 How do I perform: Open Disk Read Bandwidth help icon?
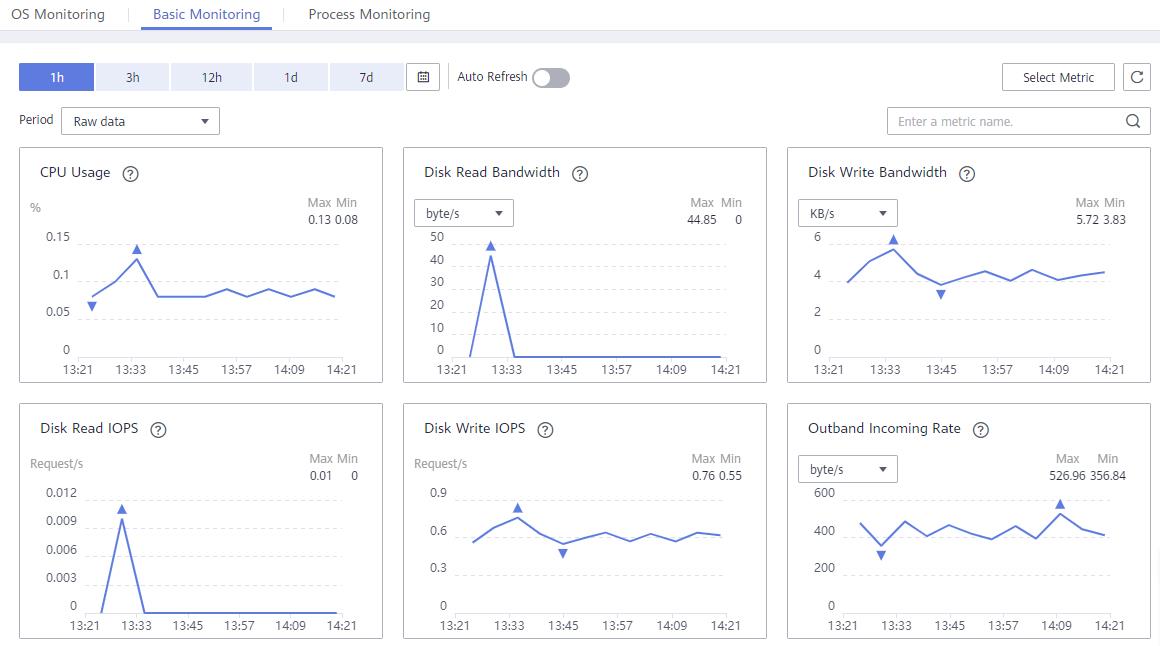(x=580, y=174)
